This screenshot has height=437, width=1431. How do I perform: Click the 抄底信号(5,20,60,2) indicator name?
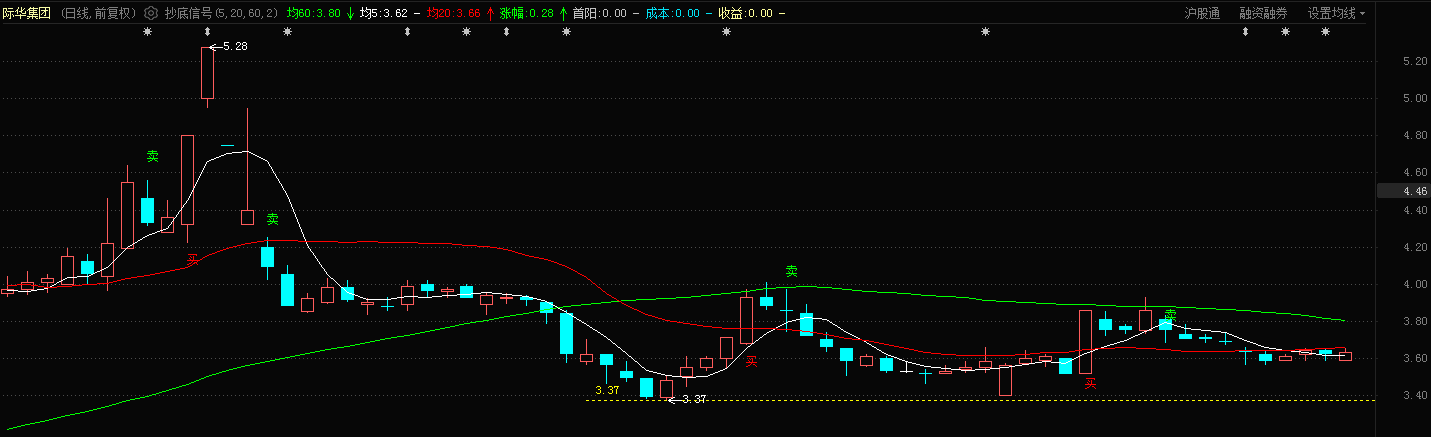pyautogui.click(x=221, y=13)
